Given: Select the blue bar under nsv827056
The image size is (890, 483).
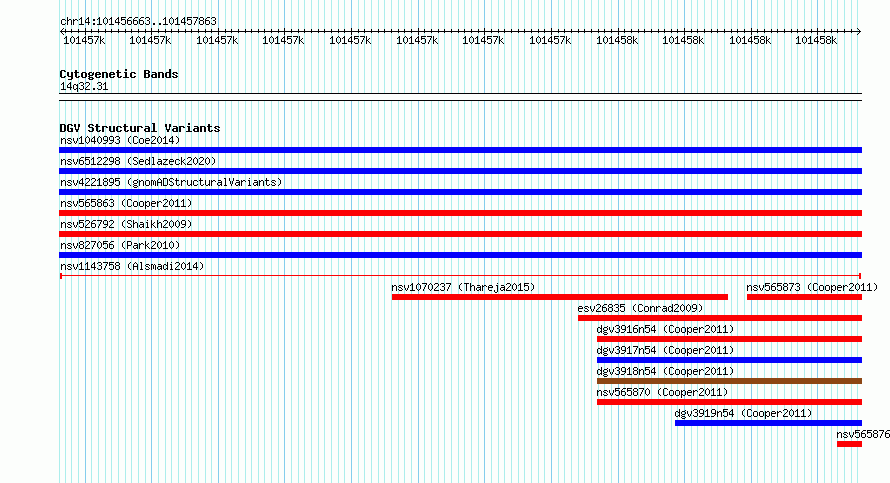Looking at the screenshot, I should 460,255.
